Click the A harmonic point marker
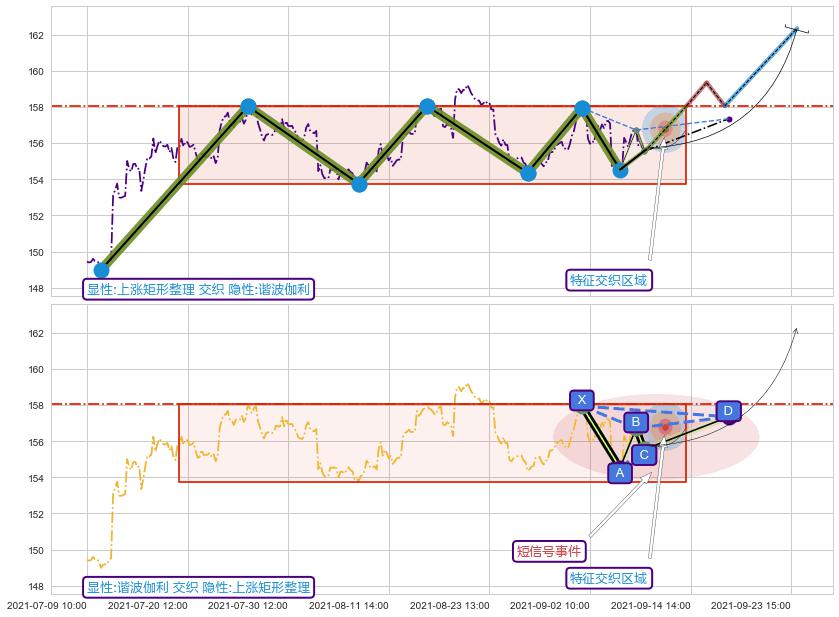 [619, 473]
